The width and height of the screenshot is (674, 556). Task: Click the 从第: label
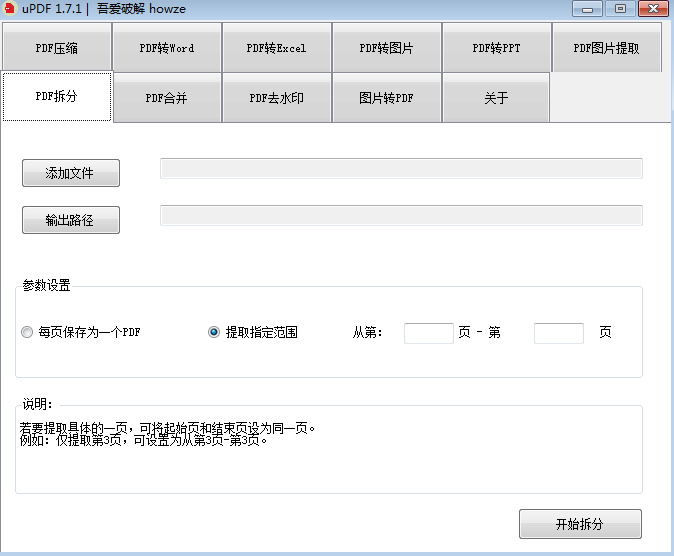click(x=368, y=332)
